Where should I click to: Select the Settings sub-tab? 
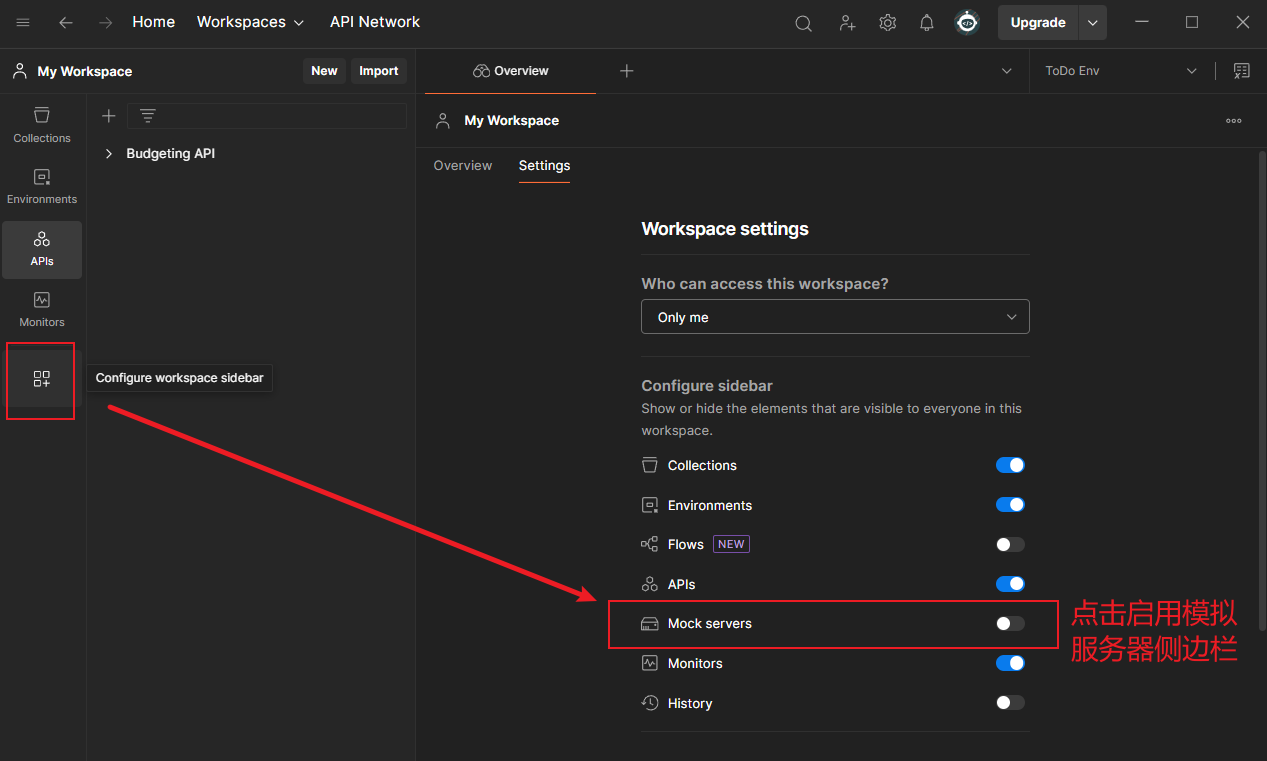pyautogui.click(x=544, y=166)
